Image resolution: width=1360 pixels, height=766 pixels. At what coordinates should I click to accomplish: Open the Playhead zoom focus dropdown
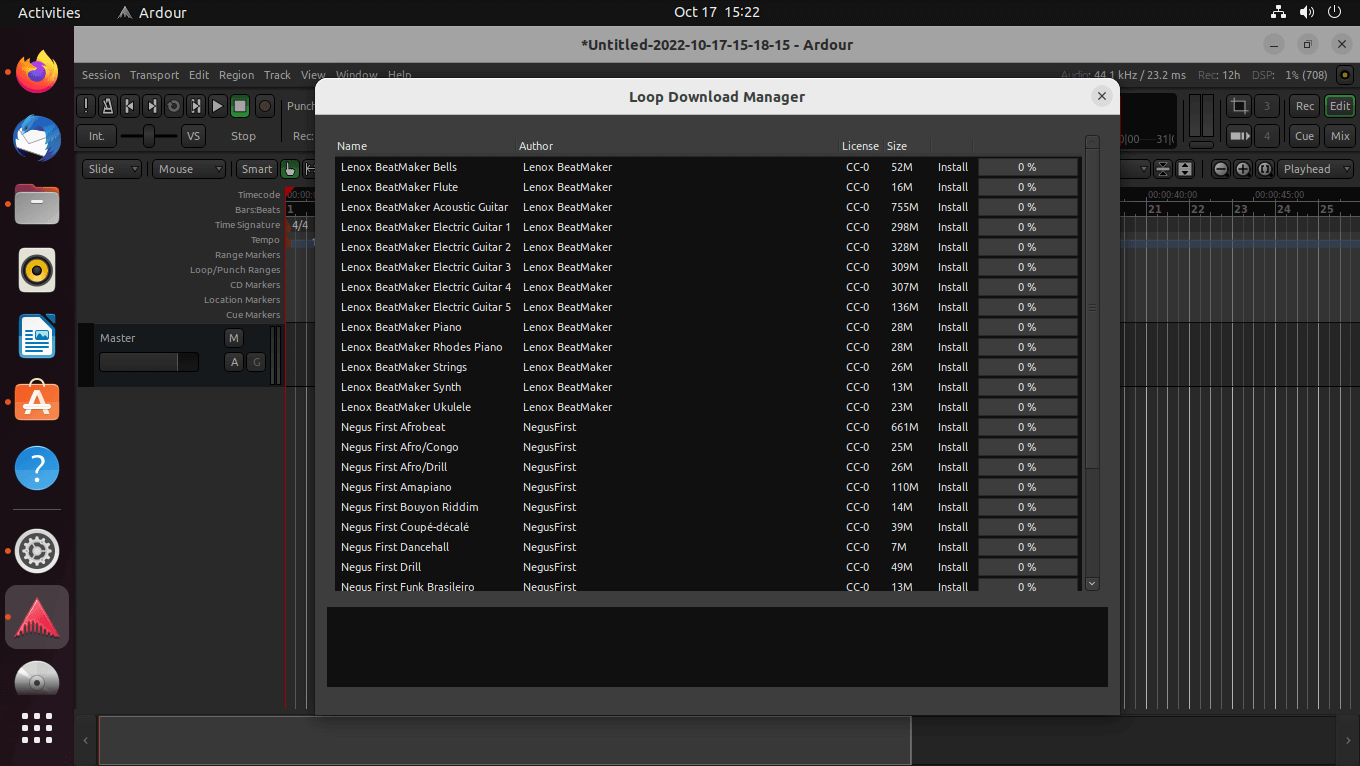coord(1313,169)
